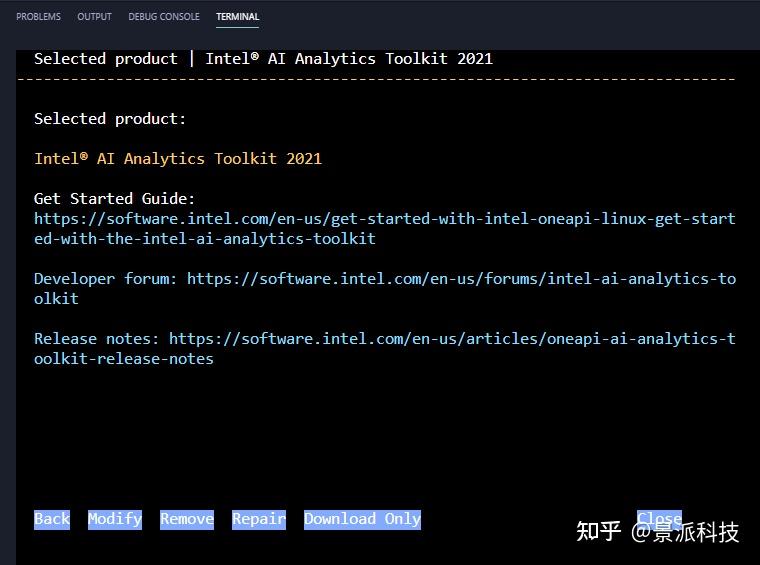760x565 pixels.
Task: Choose the Download Only option
Action: [x=362, y=519]
